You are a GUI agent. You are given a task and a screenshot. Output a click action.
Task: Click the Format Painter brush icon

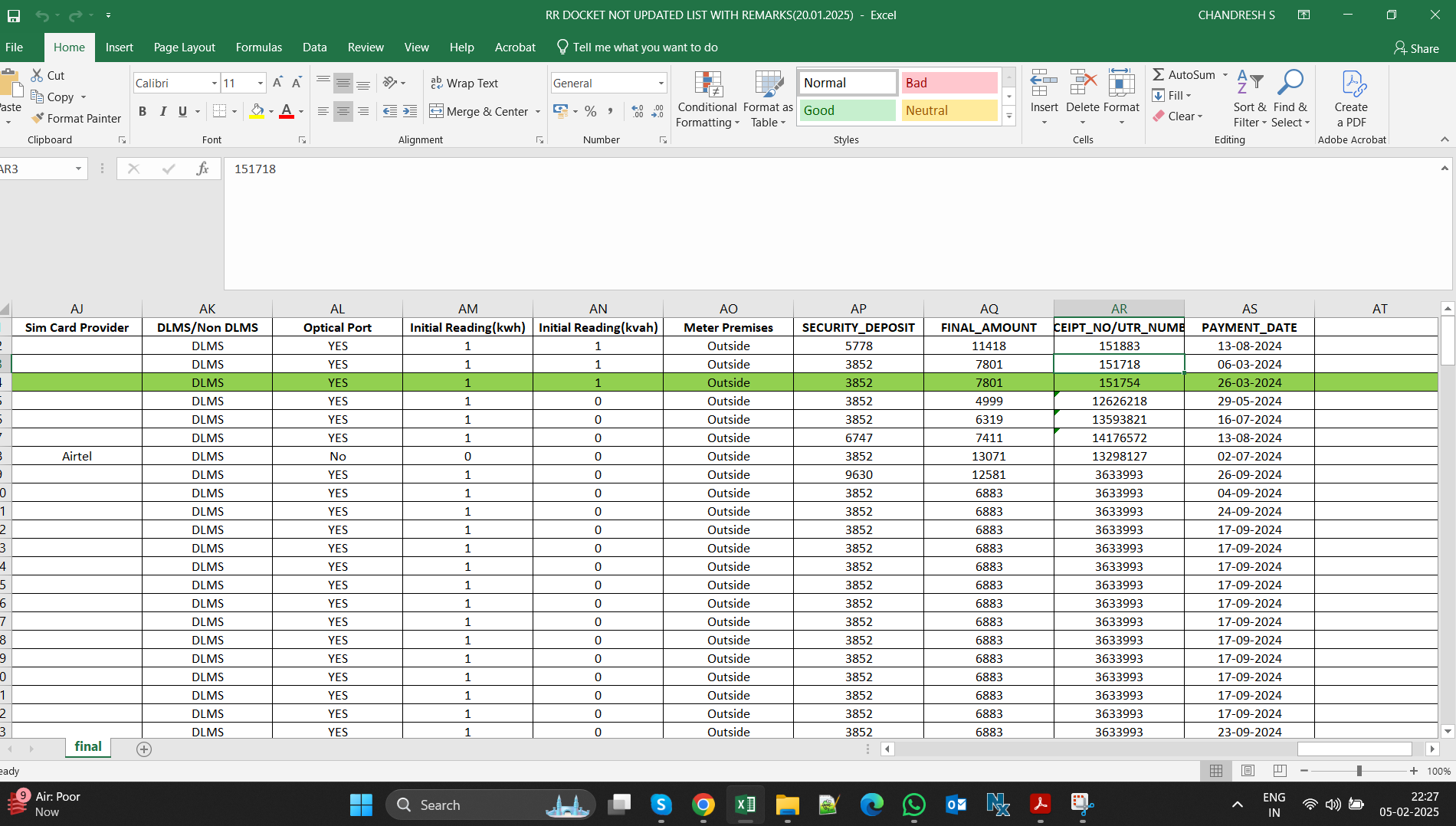tap(38, 118)
